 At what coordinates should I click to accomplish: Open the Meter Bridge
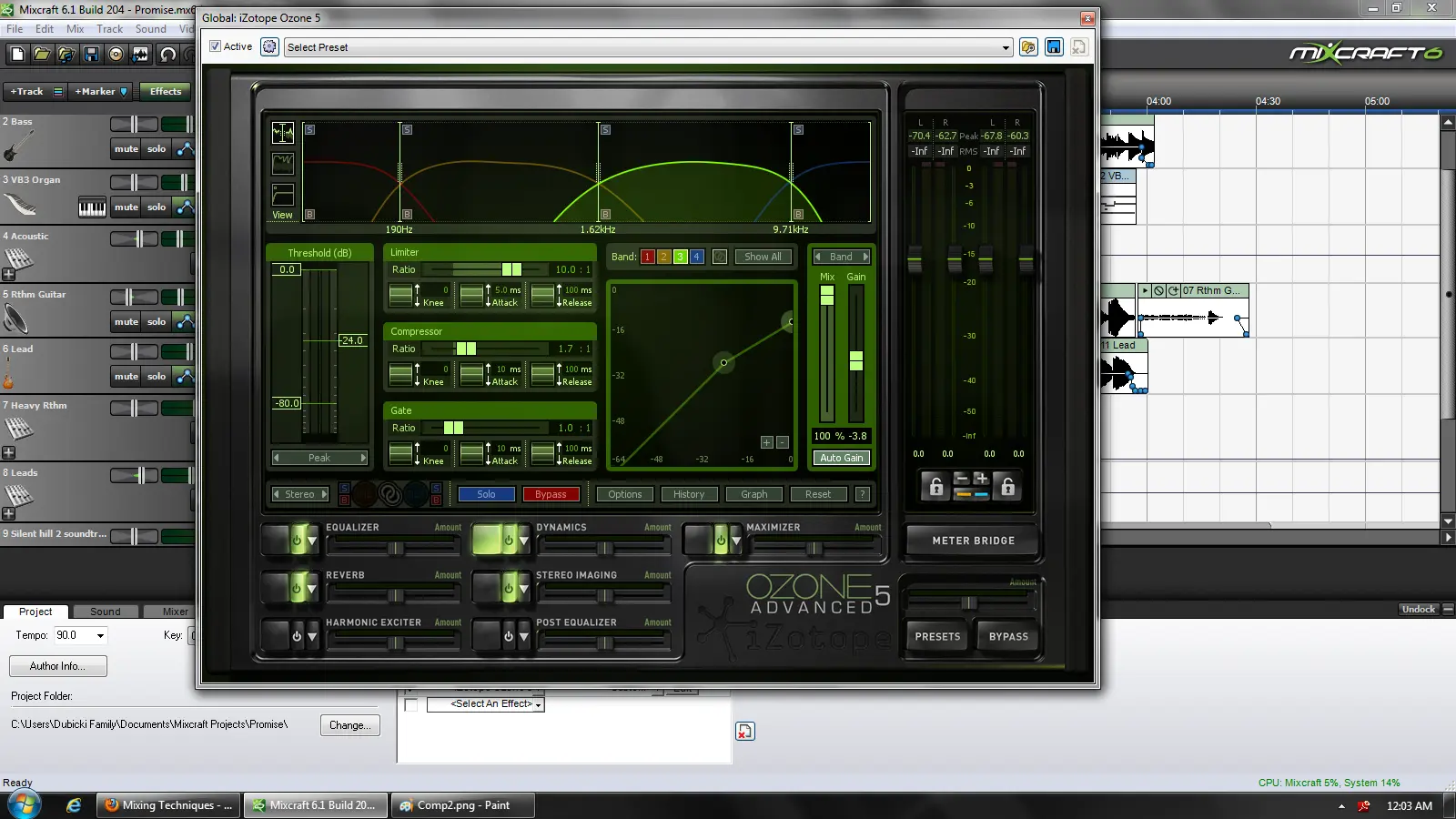973,541
